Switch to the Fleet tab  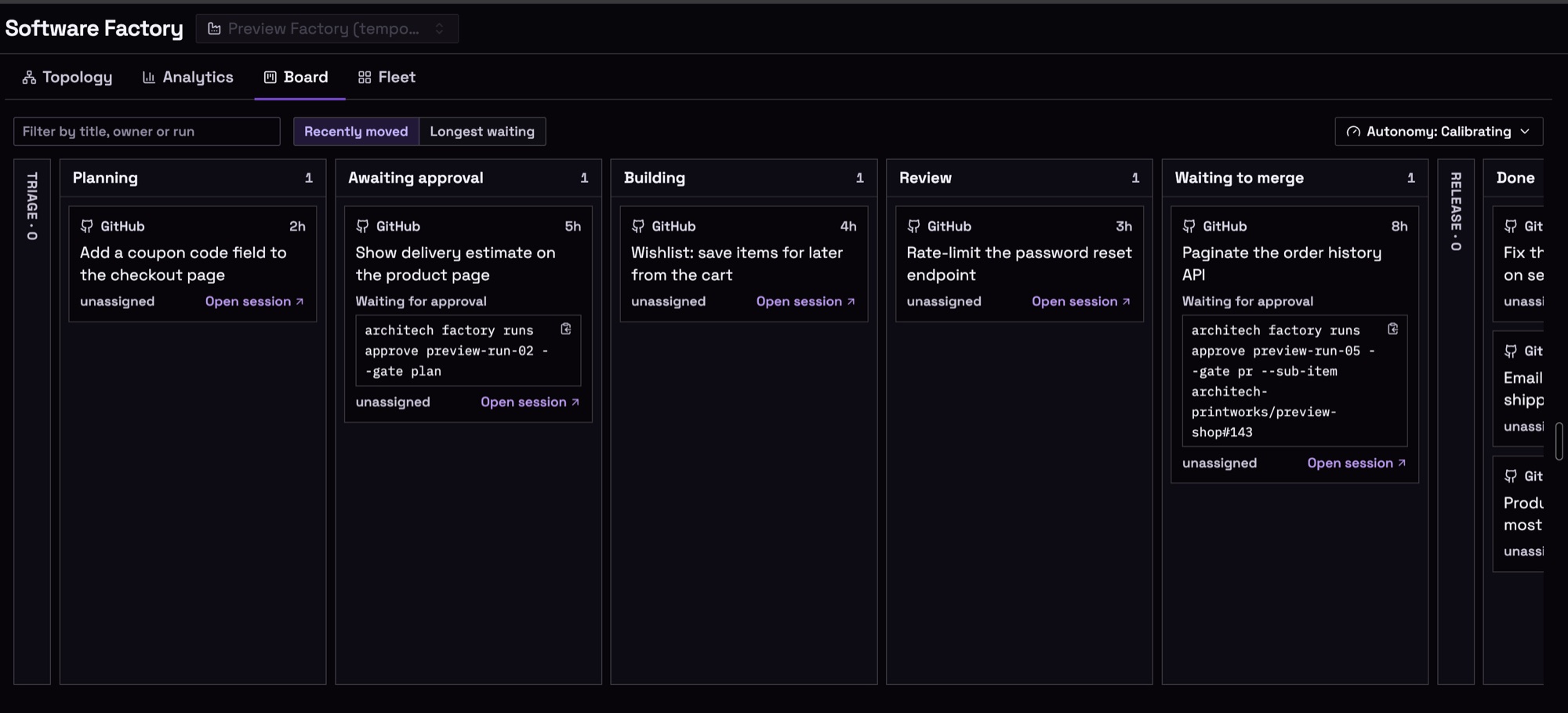point(387,77)
